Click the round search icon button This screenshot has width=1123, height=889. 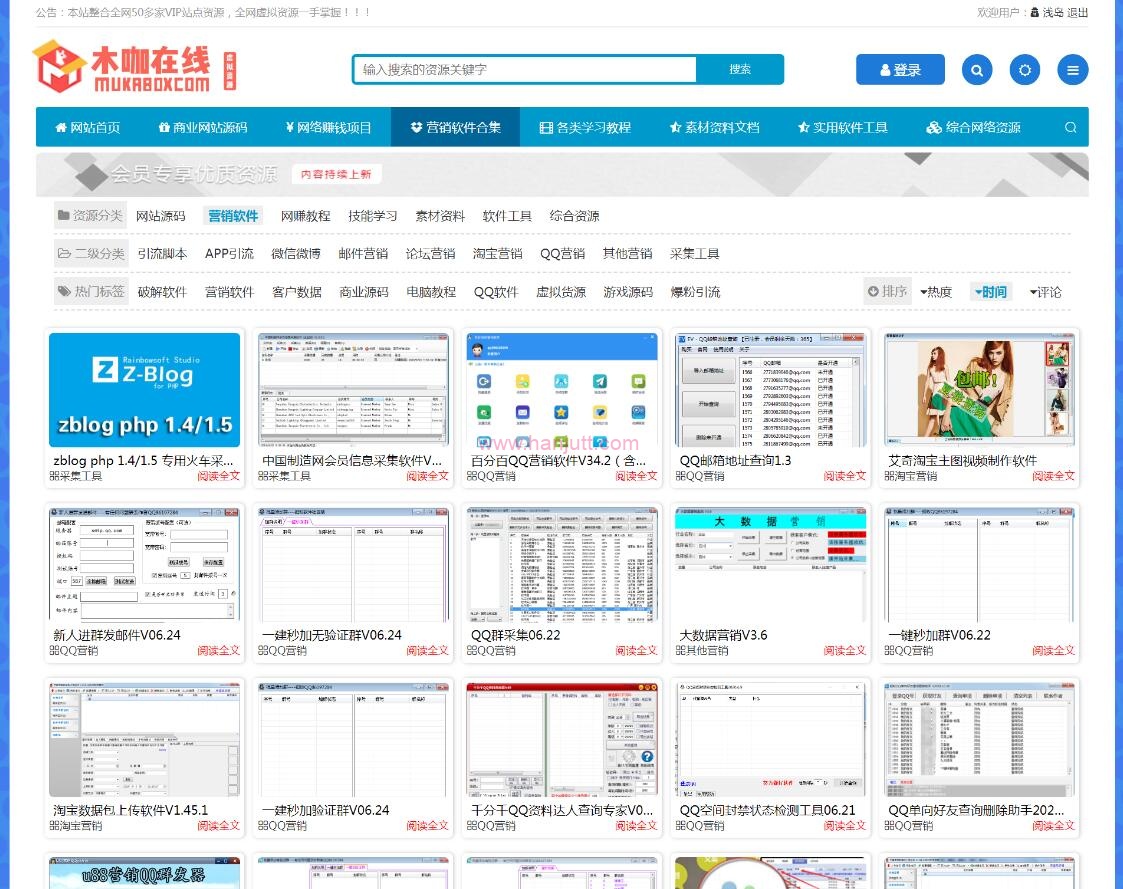coord(977,69)
